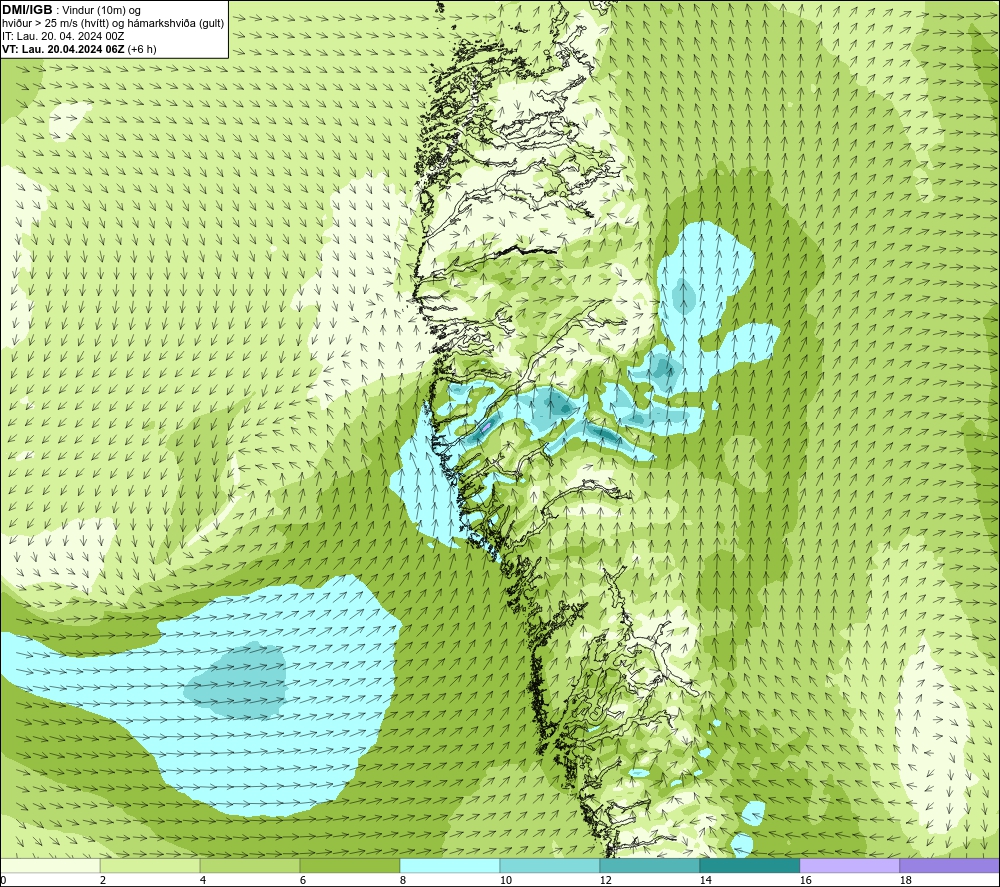Click the legend scale label "2"
The width and height of the screenshot is (1000, 887).
pyautogui.click(x=103, y=881)
